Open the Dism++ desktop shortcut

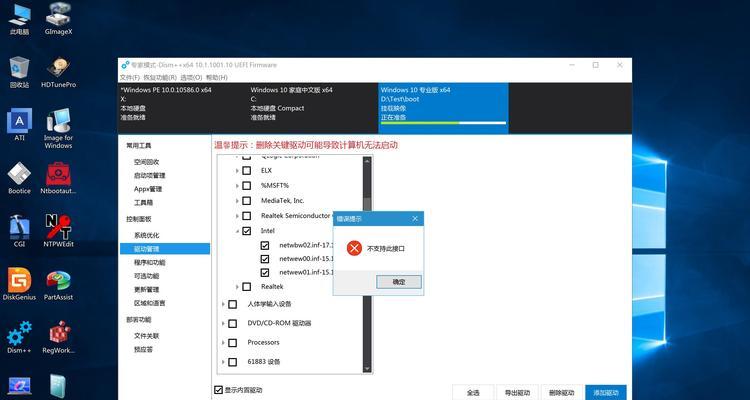click(19, 337)
